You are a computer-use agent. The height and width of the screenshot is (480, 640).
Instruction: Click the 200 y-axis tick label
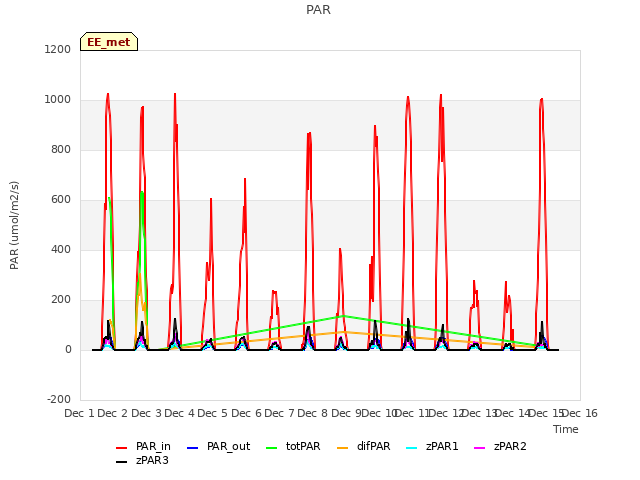pyautogui.click(x=61, y=300)
